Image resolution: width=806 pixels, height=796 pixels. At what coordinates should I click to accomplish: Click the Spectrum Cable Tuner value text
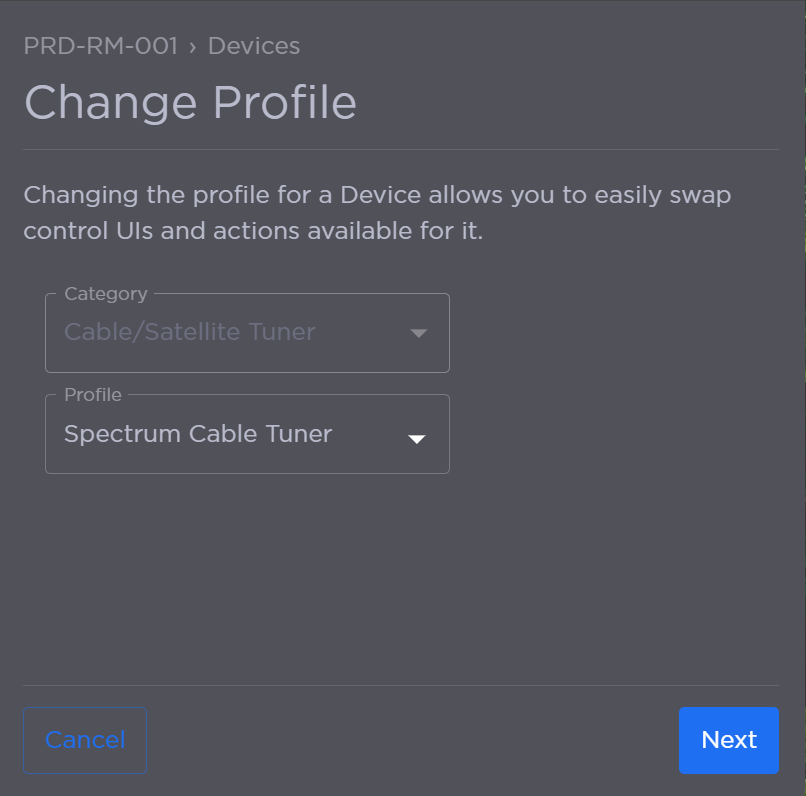(x=197, y=434)
